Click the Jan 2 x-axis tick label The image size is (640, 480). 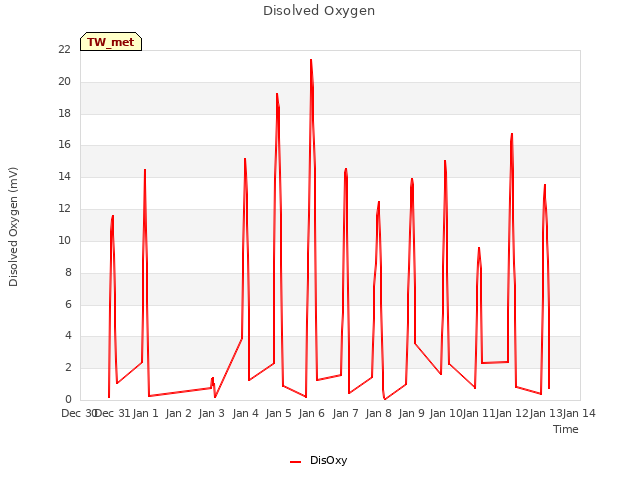click(178, 413)
